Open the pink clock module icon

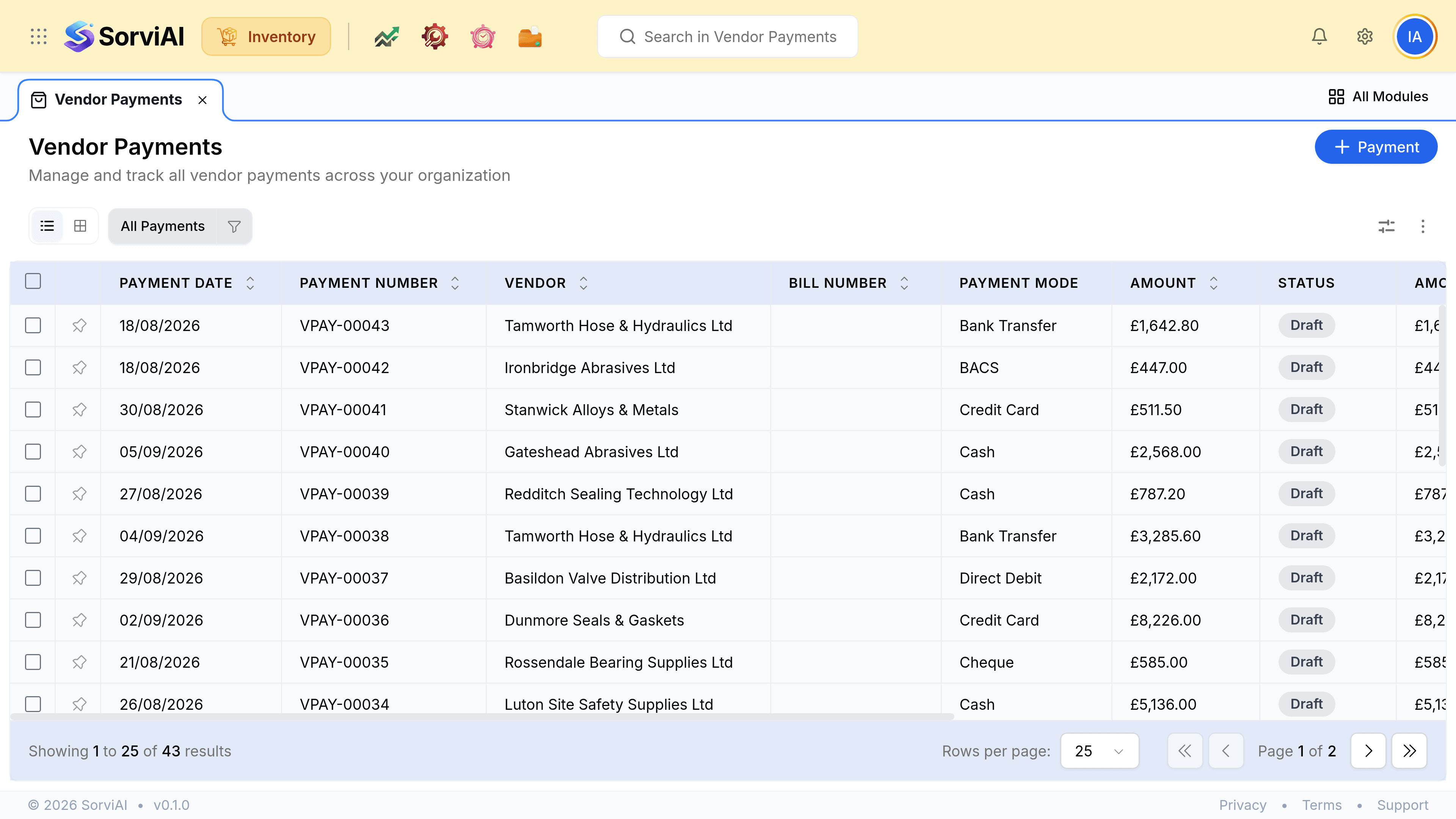(483, 37)
